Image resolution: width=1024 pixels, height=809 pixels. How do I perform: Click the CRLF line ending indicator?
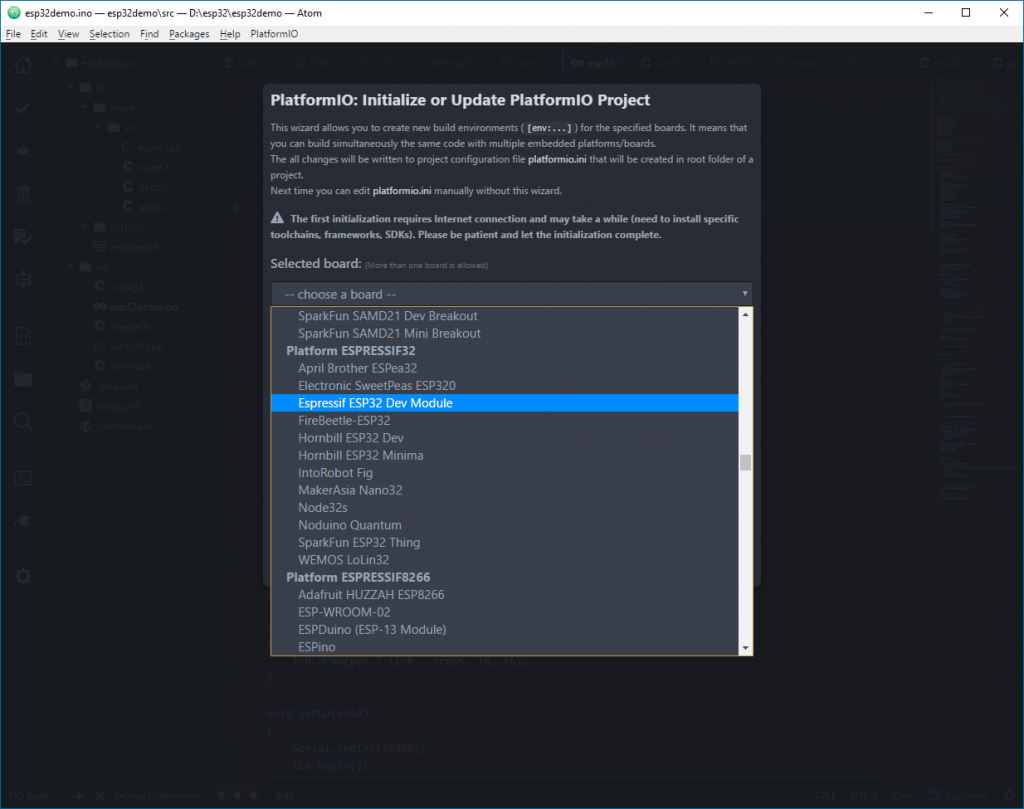tap(825, 796)
